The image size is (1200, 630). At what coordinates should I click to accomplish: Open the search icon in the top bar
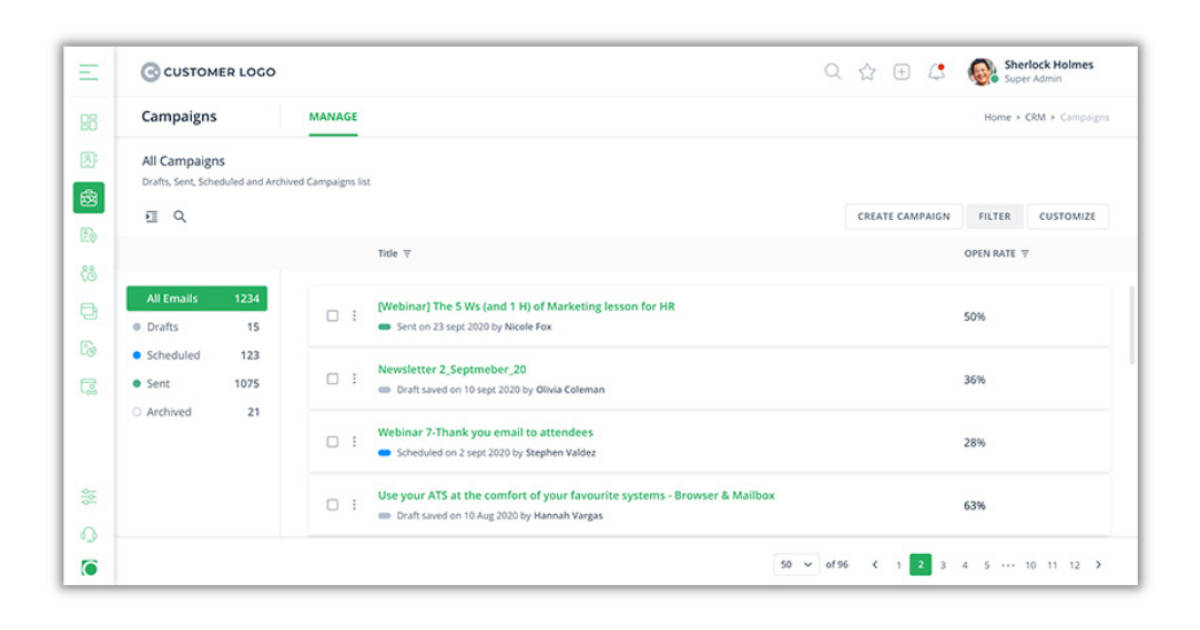click(x=831, y=72)
